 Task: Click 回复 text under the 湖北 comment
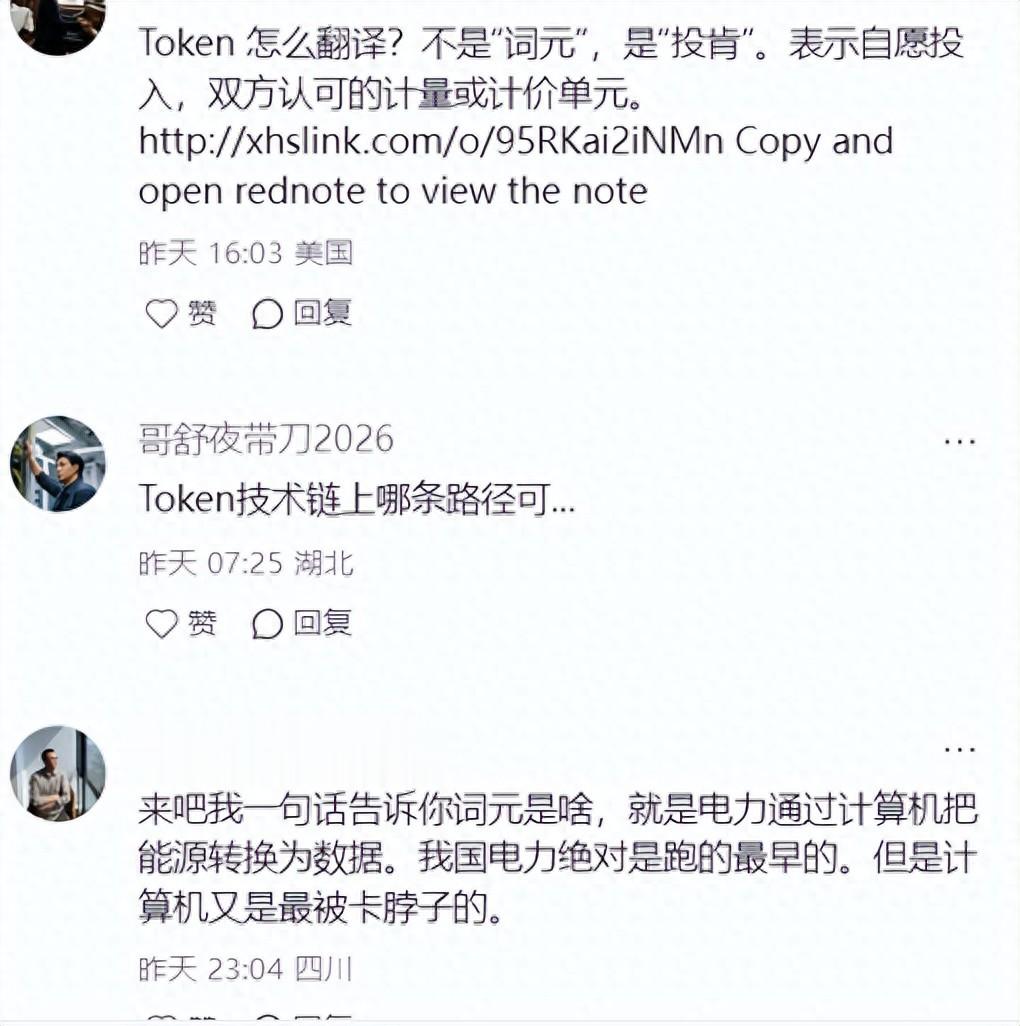[323, 623]
